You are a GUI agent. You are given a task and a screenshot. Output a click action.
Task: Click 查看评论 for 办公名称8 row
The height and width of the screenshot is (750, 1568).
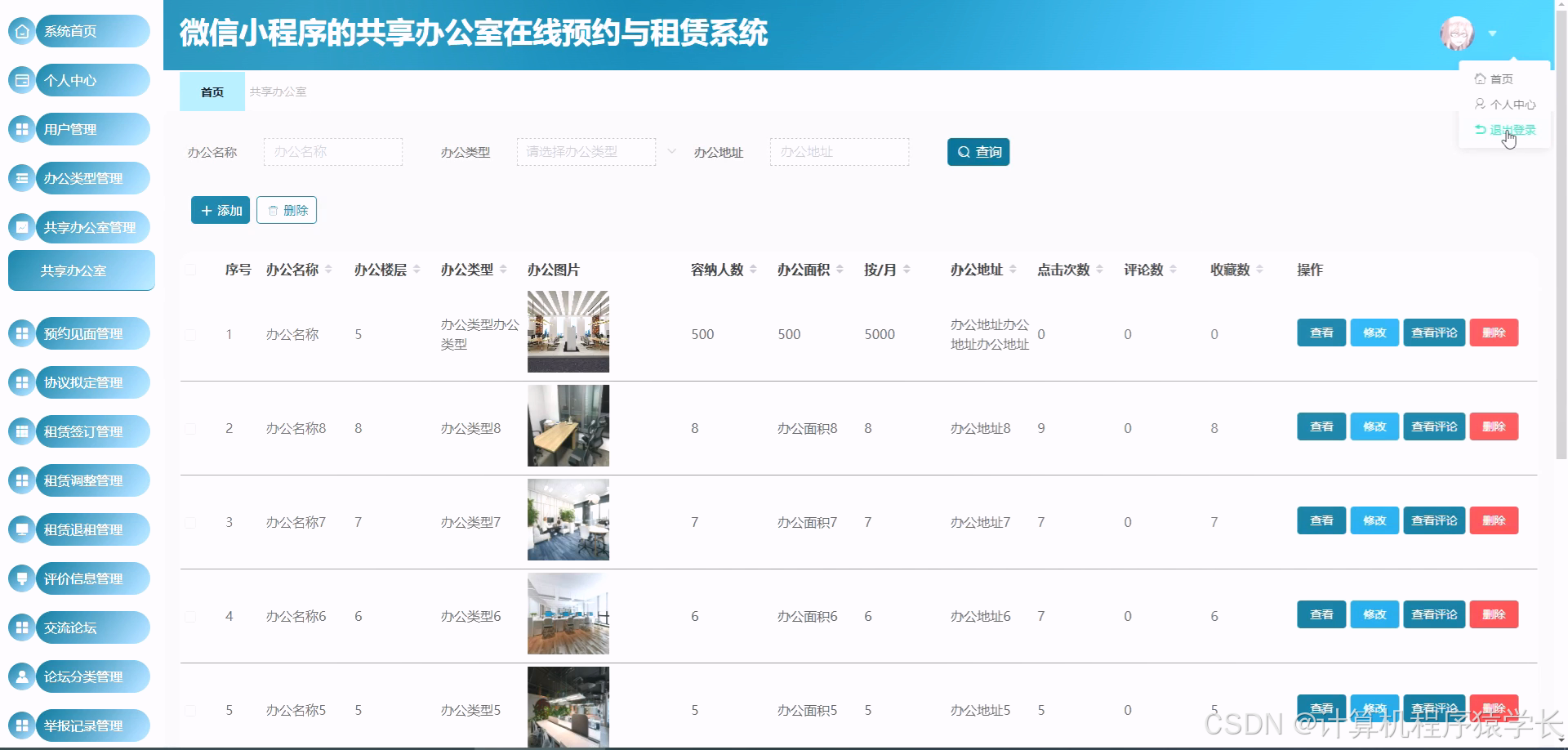click(x=1433, y=426)
